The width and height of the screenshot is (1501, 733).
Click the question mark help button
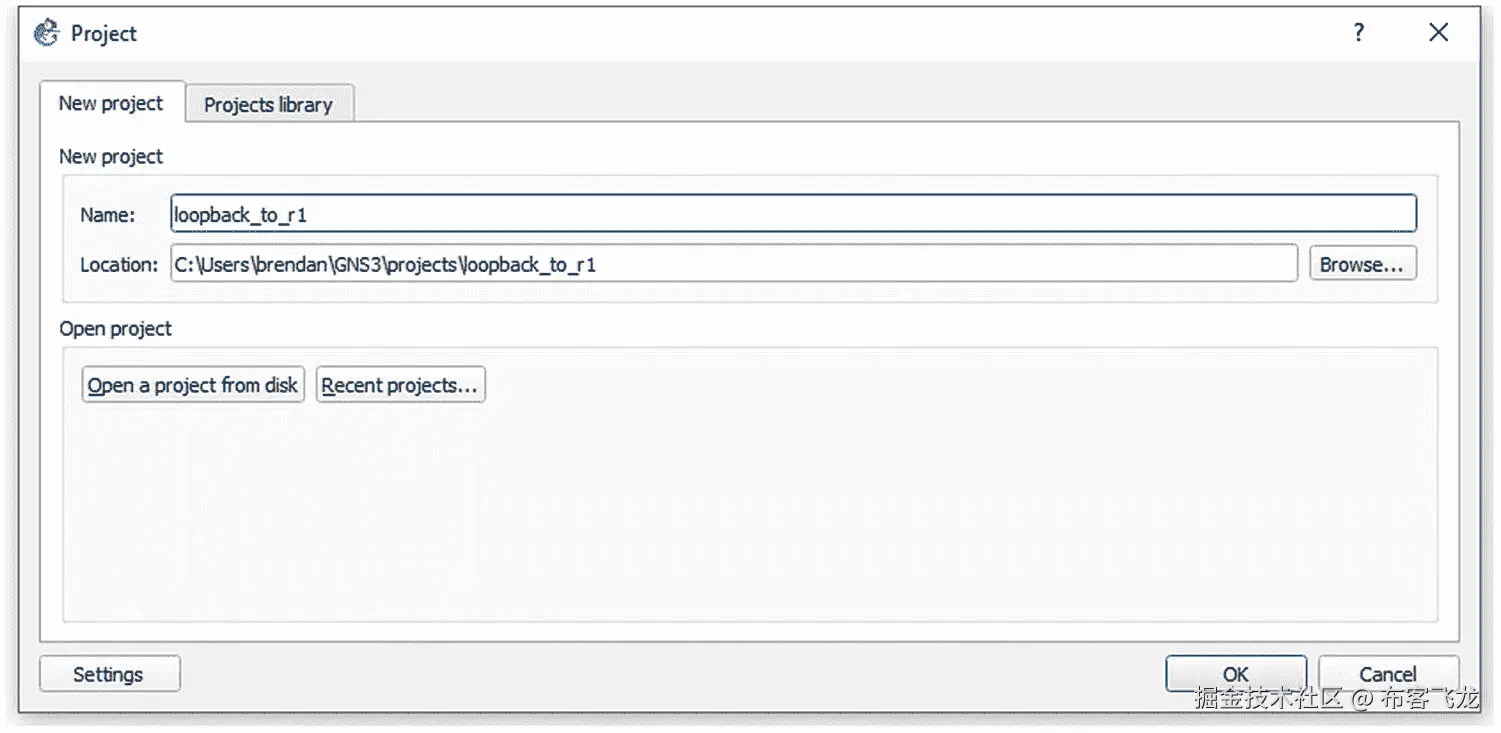pos(1358,33)
